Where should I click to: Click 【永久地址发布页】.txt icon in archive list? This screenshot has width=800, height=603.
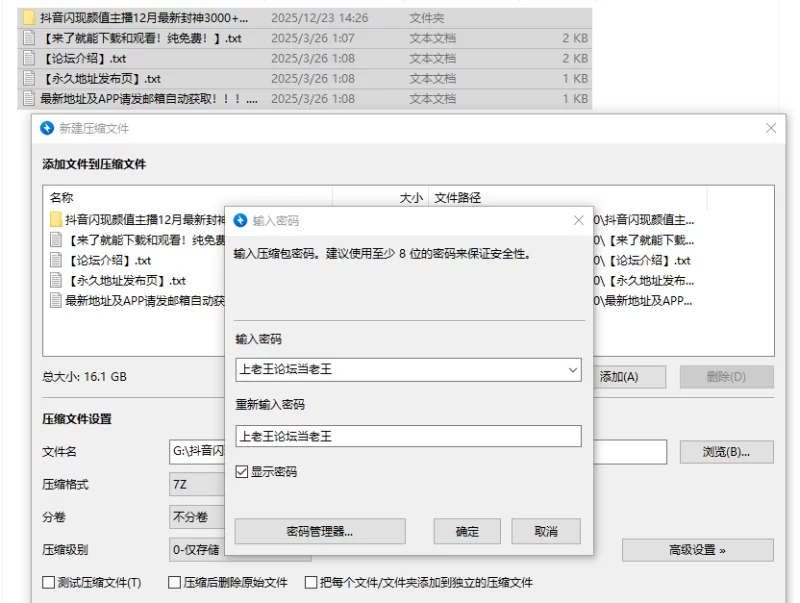point(56,281)
